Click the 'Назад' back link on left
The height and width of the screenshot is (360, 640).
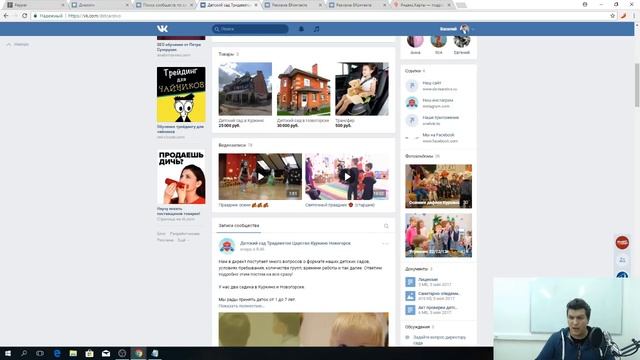pyautogui.click(x=18, y=44)
